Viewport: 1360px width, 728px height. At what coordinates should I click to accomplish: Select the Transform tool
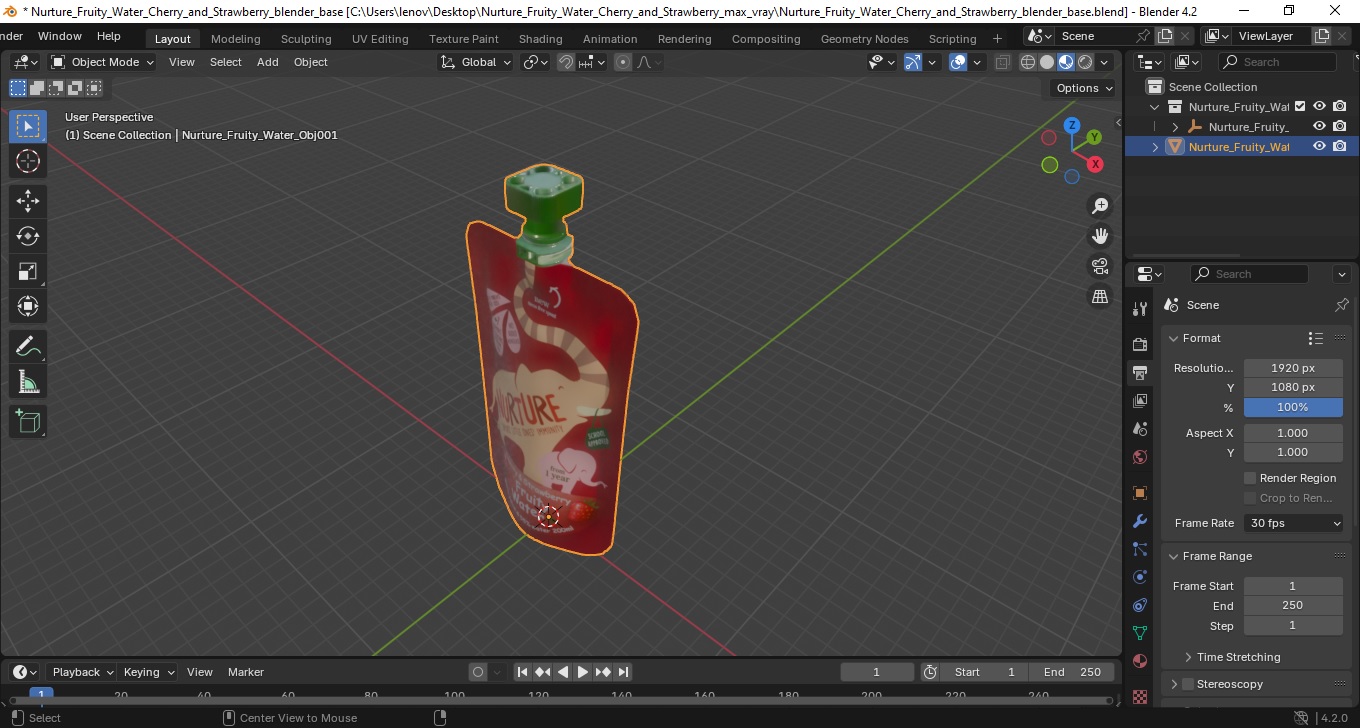[28, 306]
